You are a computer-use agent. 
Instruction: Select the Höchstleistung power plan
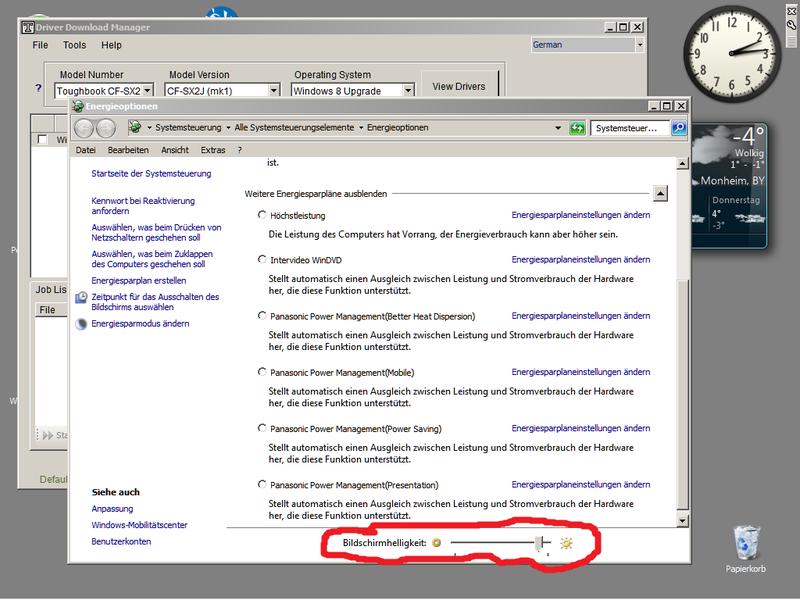[x=262, y=215]
